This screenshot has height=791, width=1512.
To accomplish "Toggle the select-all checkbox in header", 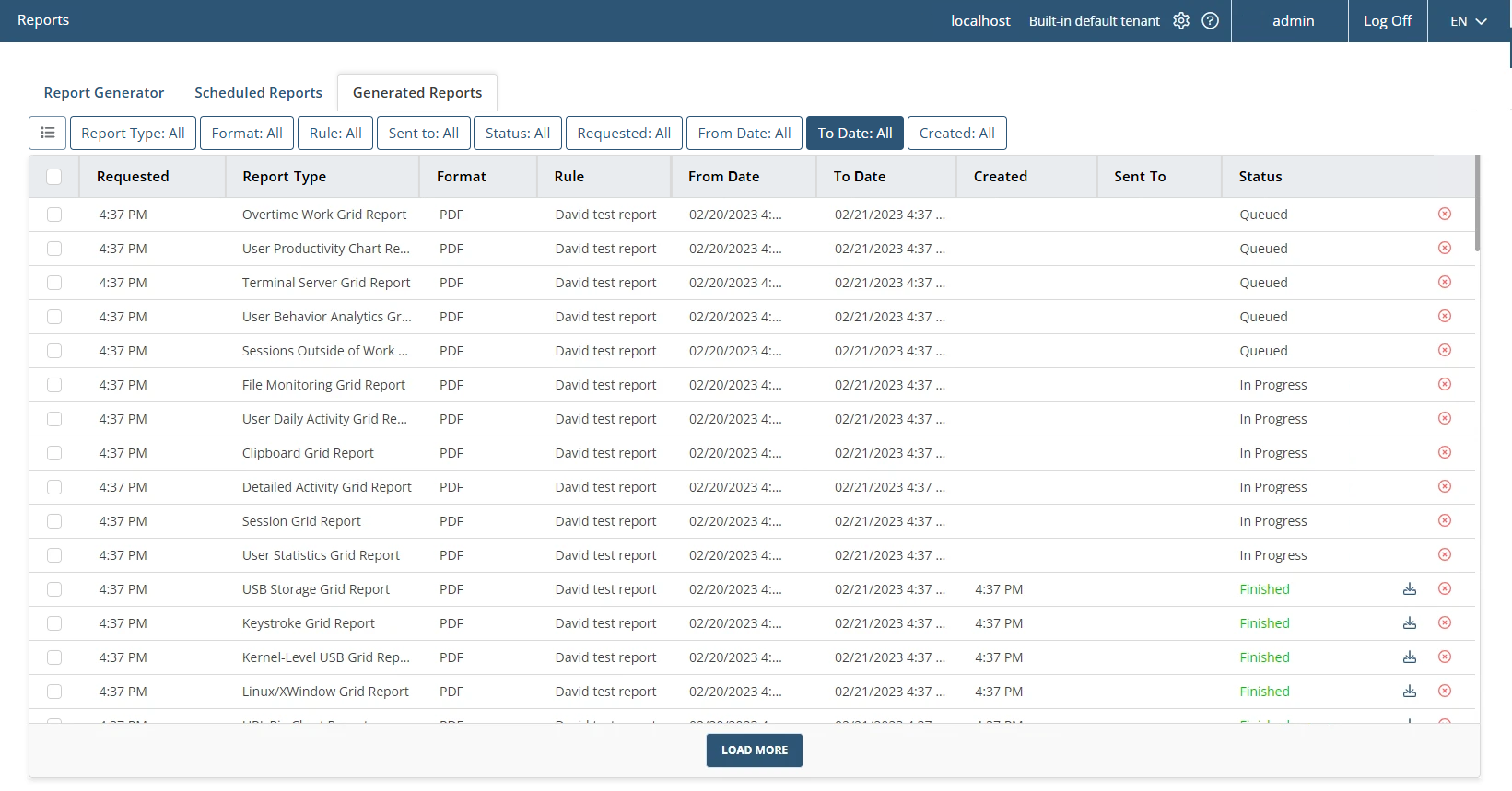I will point(54,177).
